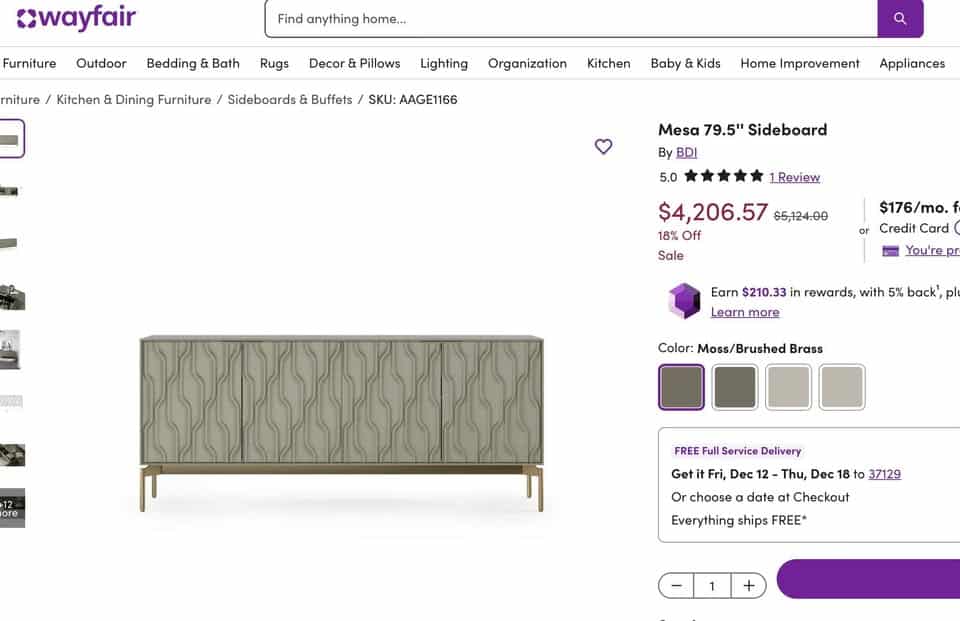Click the purple rewards gem icon

point(684,301)
